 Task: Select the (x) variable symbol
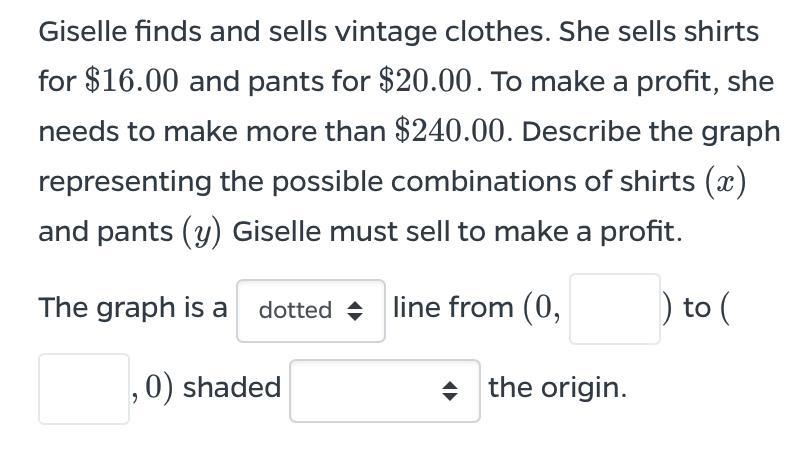pyautogui.click(x=726, y=182)
